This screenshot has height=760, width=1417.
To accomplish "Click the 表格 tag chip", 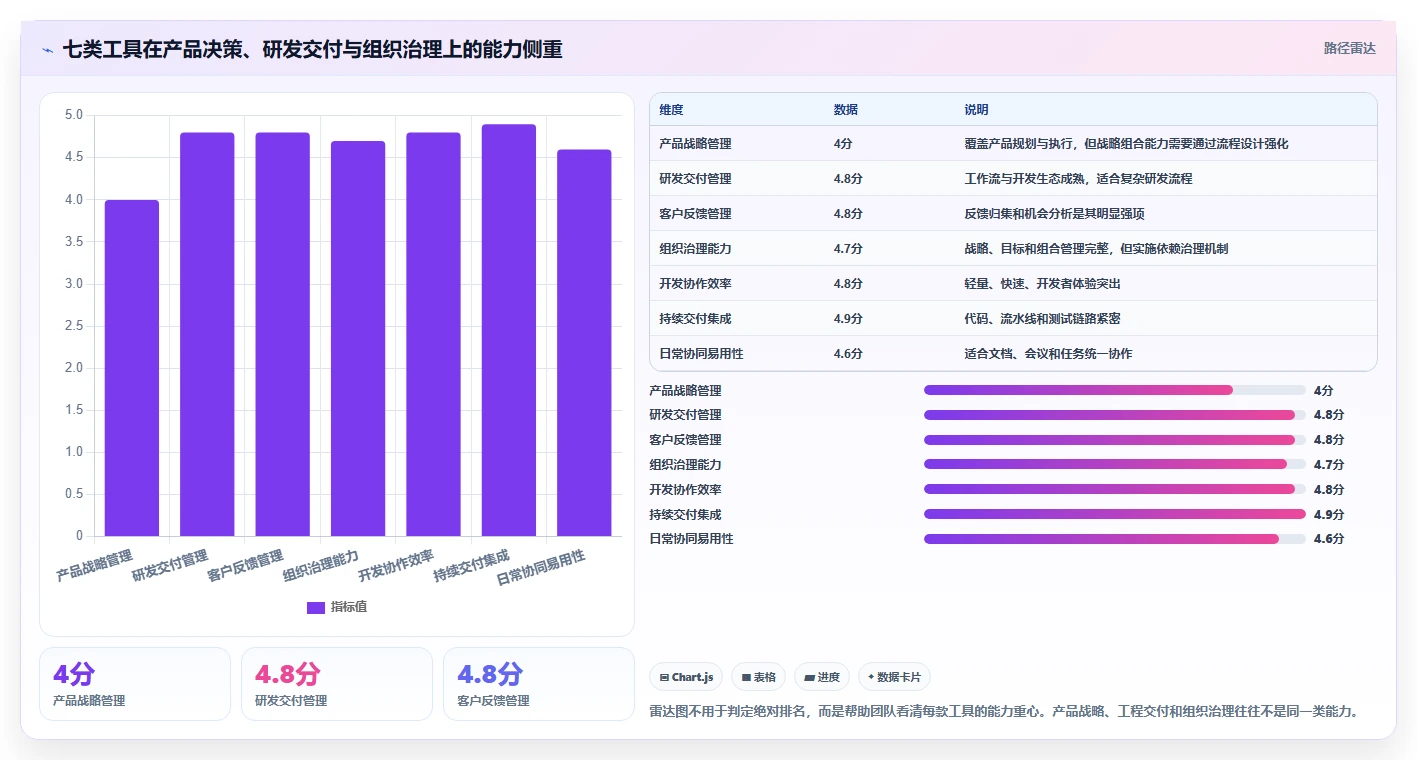I will (759, 677).
